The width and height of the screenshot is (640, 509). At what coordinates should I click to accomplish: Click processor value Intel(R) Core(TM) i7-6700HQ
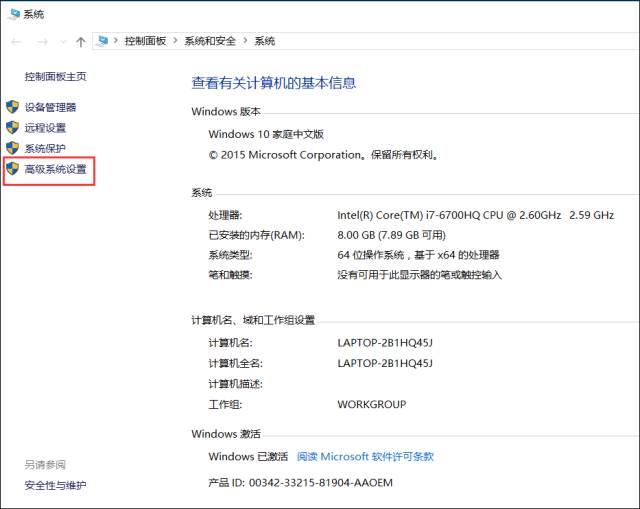coord(476,215)
